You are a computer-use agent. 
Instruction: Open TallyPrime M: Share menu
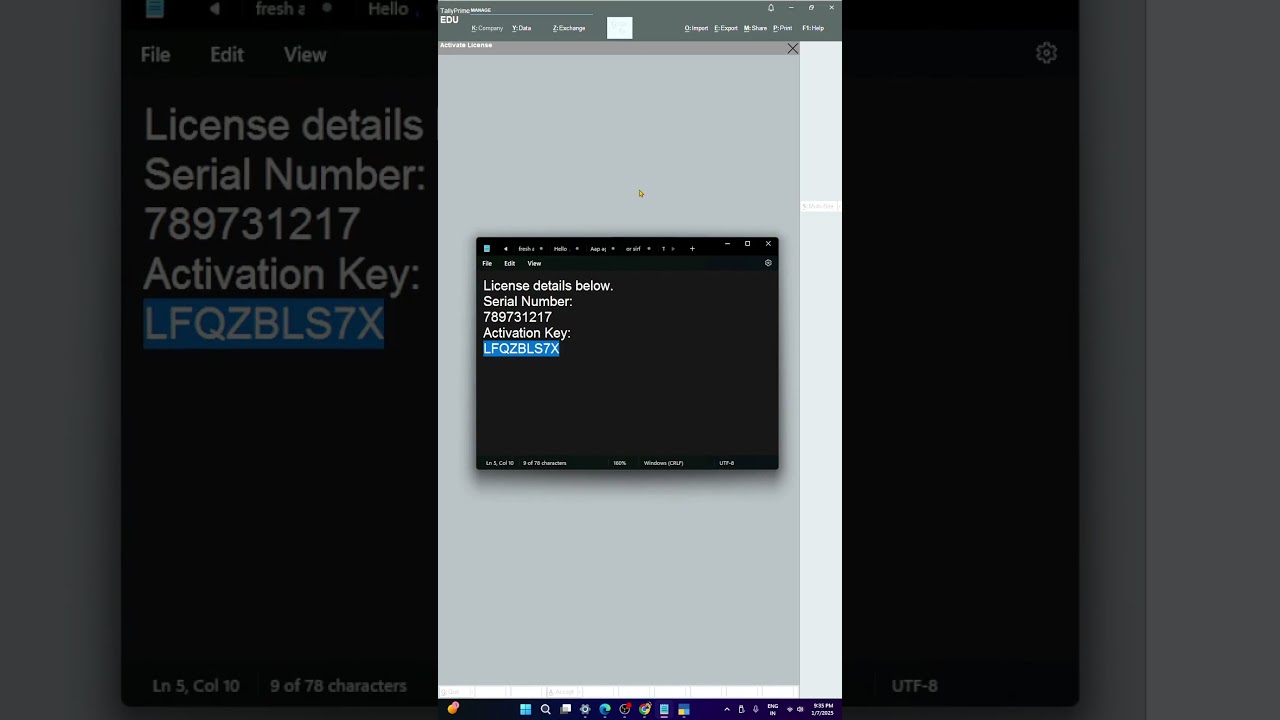pyautogui.click(x=755, y=28)
